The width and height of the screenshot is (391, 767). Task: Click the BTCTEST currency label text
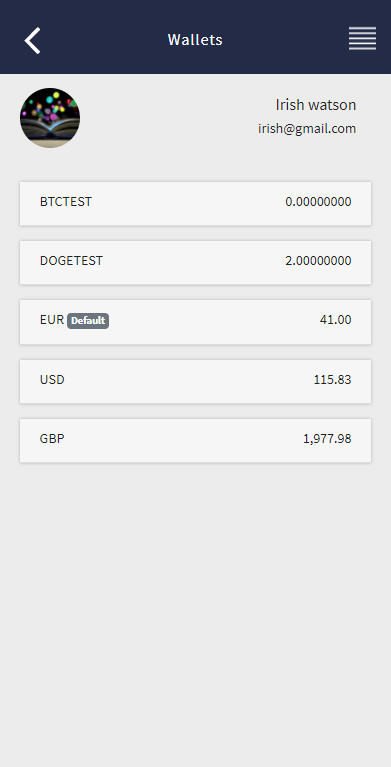(x=66, y=202)
